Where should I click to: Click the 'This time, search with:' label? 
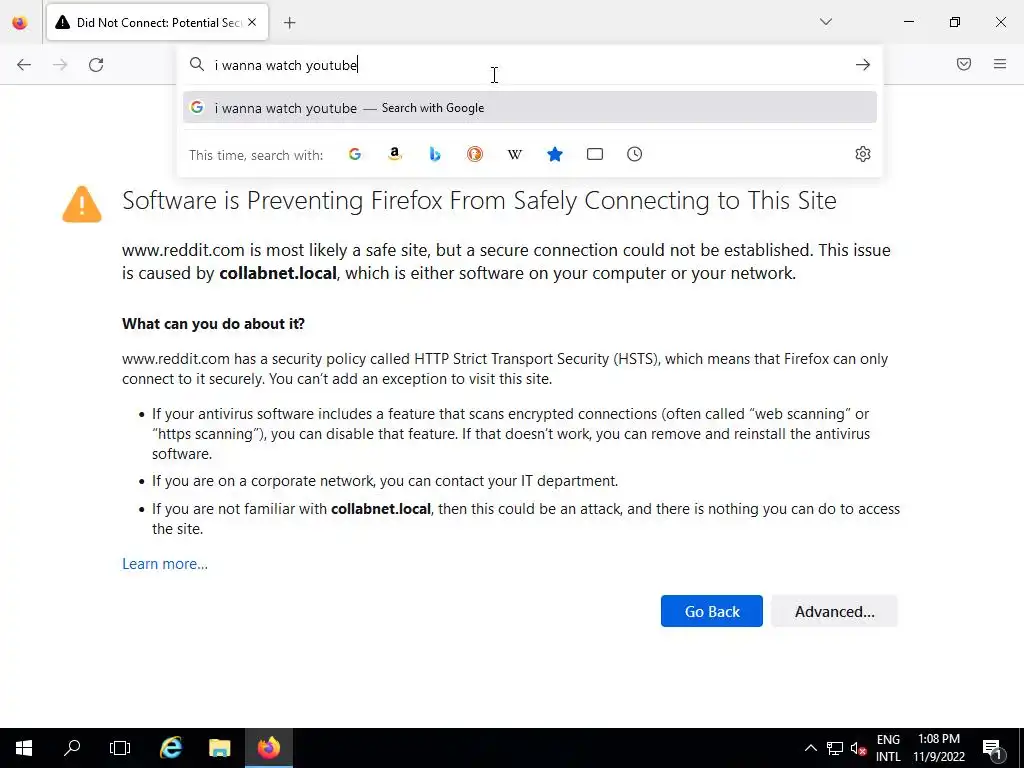pyautogui.click(x=256, y=155)
